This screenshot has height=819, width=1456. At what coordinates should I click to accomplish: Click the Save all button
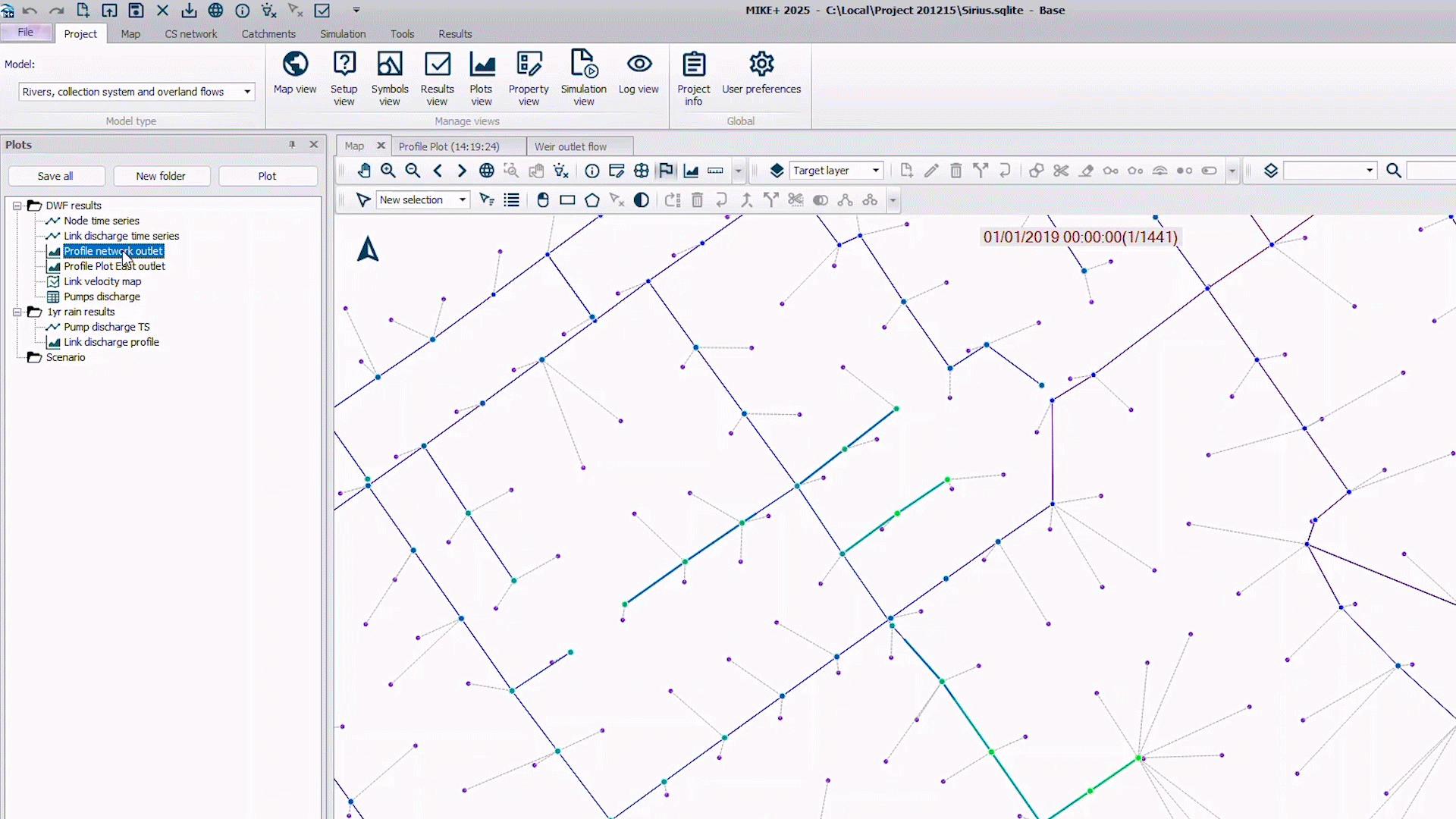pyautogui.click(x=55, y=176)
